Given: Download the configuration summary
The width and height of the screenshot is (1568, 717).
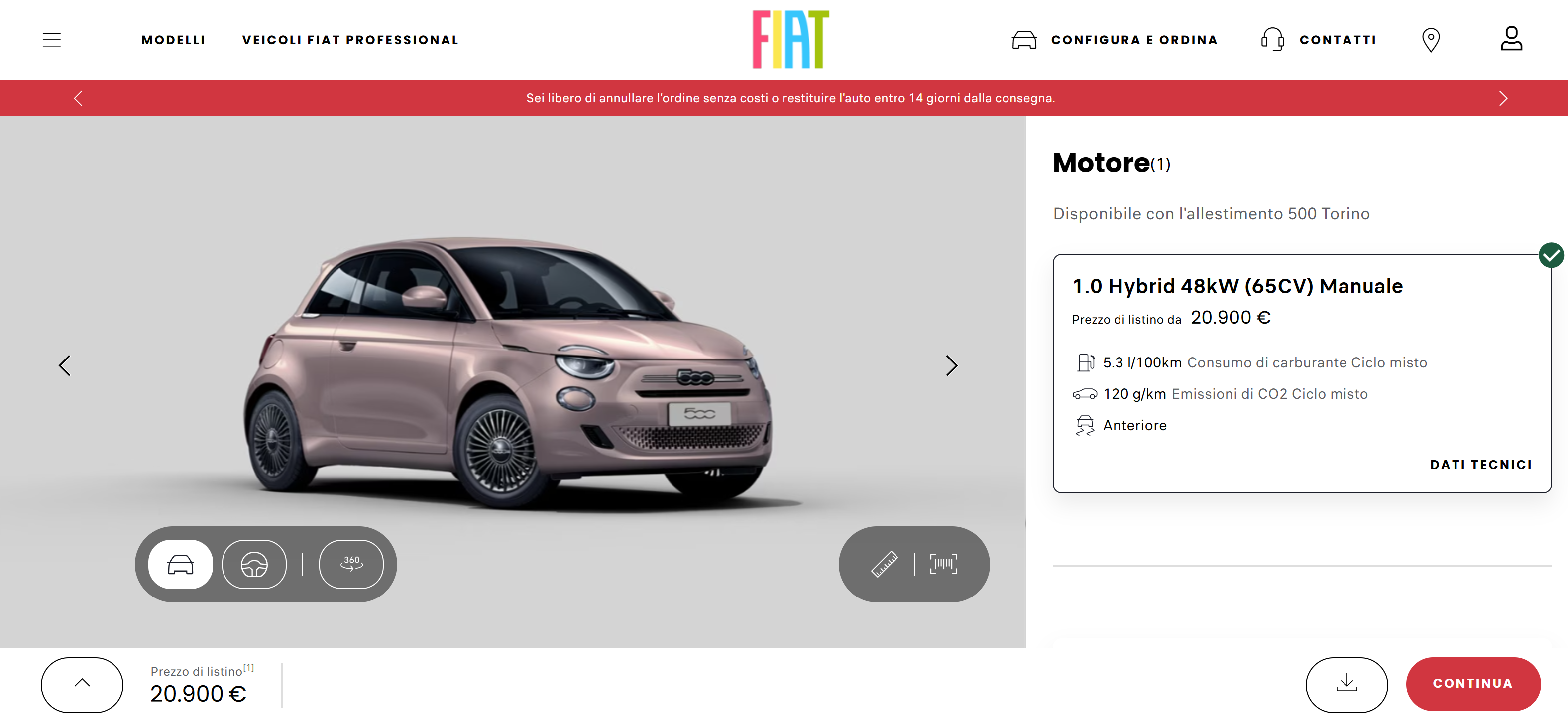Looking at the screenshot, I should coord(1346,684).
